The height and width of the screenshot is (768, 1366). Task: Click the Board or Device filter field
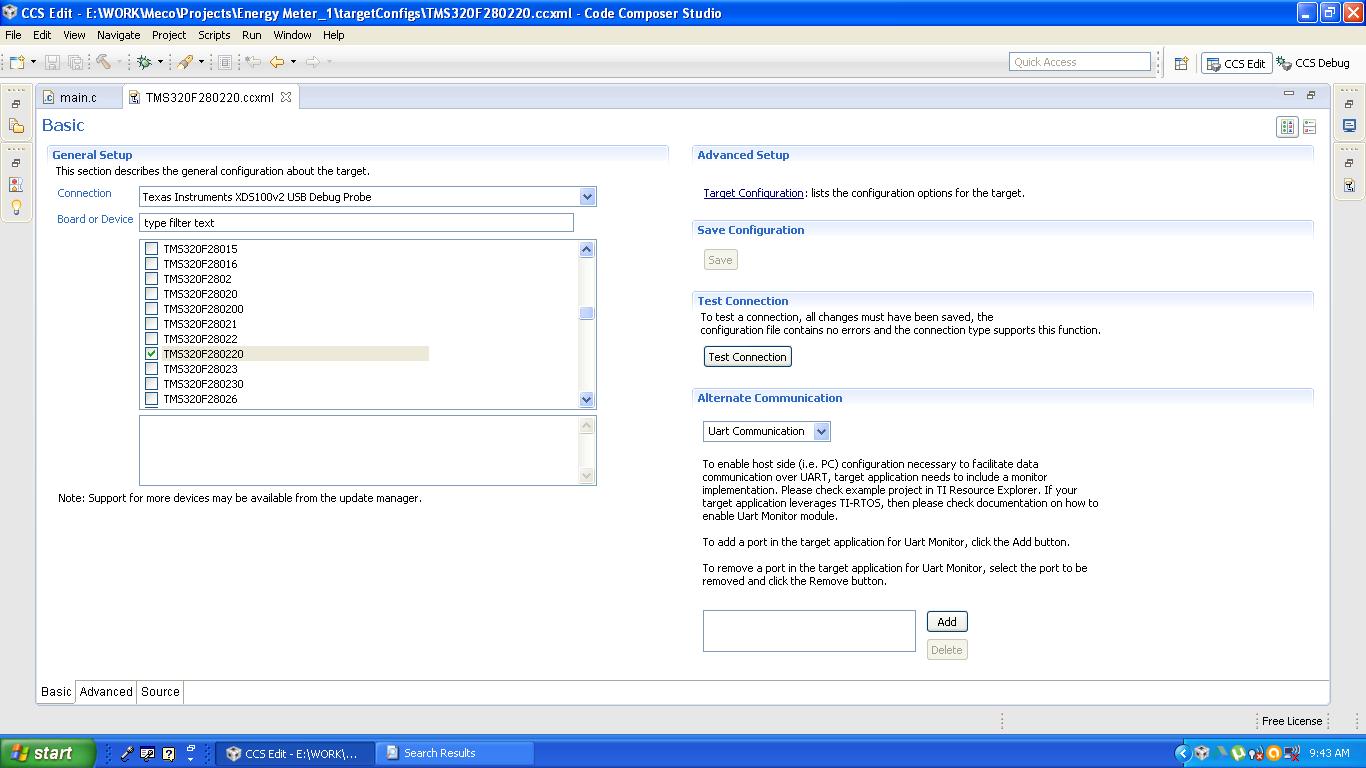356,223
